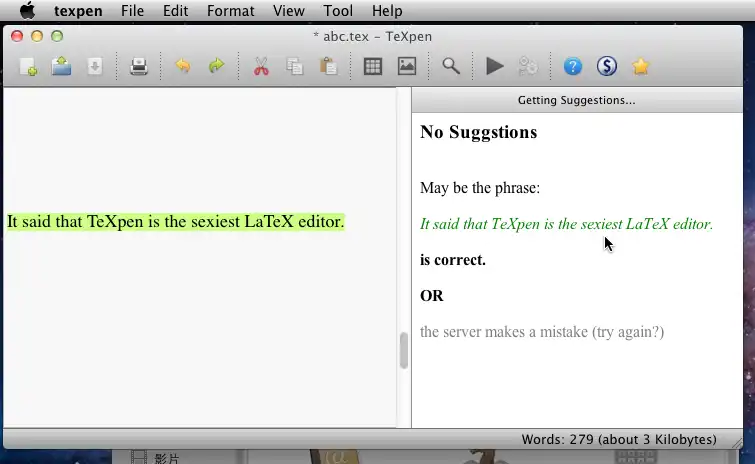Open the texpen application menu
The width and height of the screenshot is (755, 464).
(x=78, y=11)
